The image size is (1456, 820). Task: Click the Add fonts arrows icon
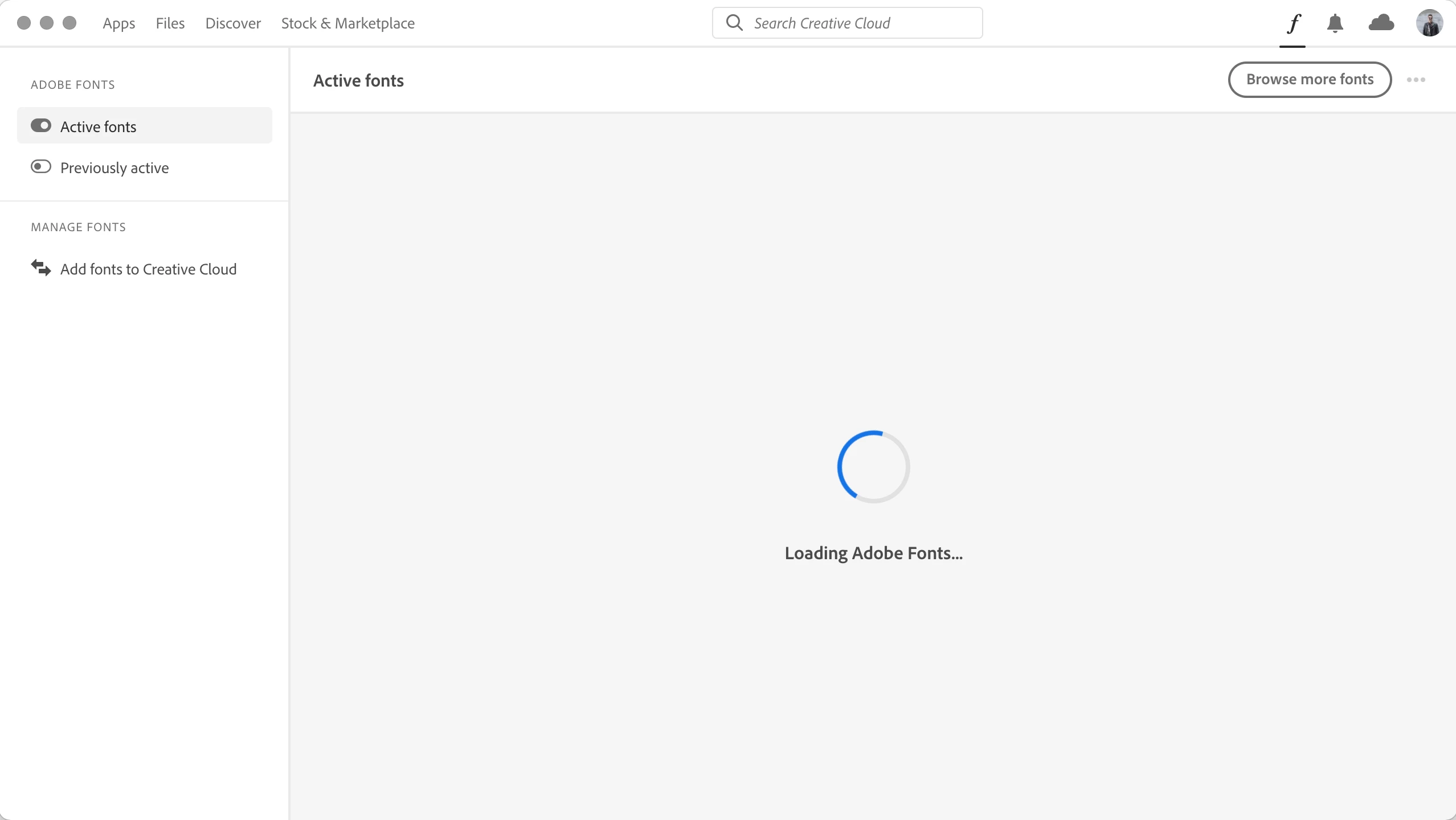coord(41,267)
